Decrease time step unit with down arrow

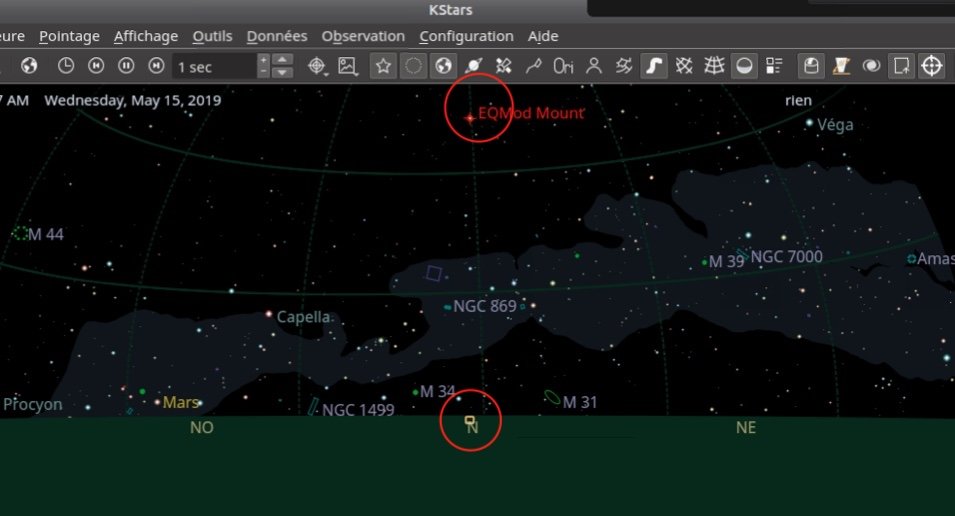point(282,72)
